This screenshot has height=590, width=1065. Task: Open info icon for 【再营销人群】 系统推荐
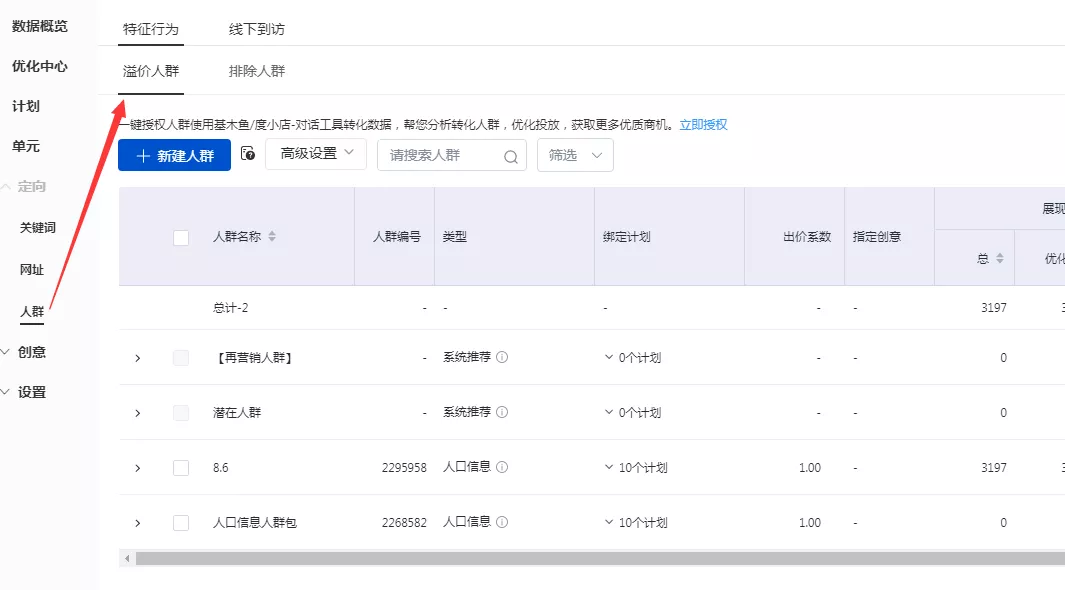(502, 357)
